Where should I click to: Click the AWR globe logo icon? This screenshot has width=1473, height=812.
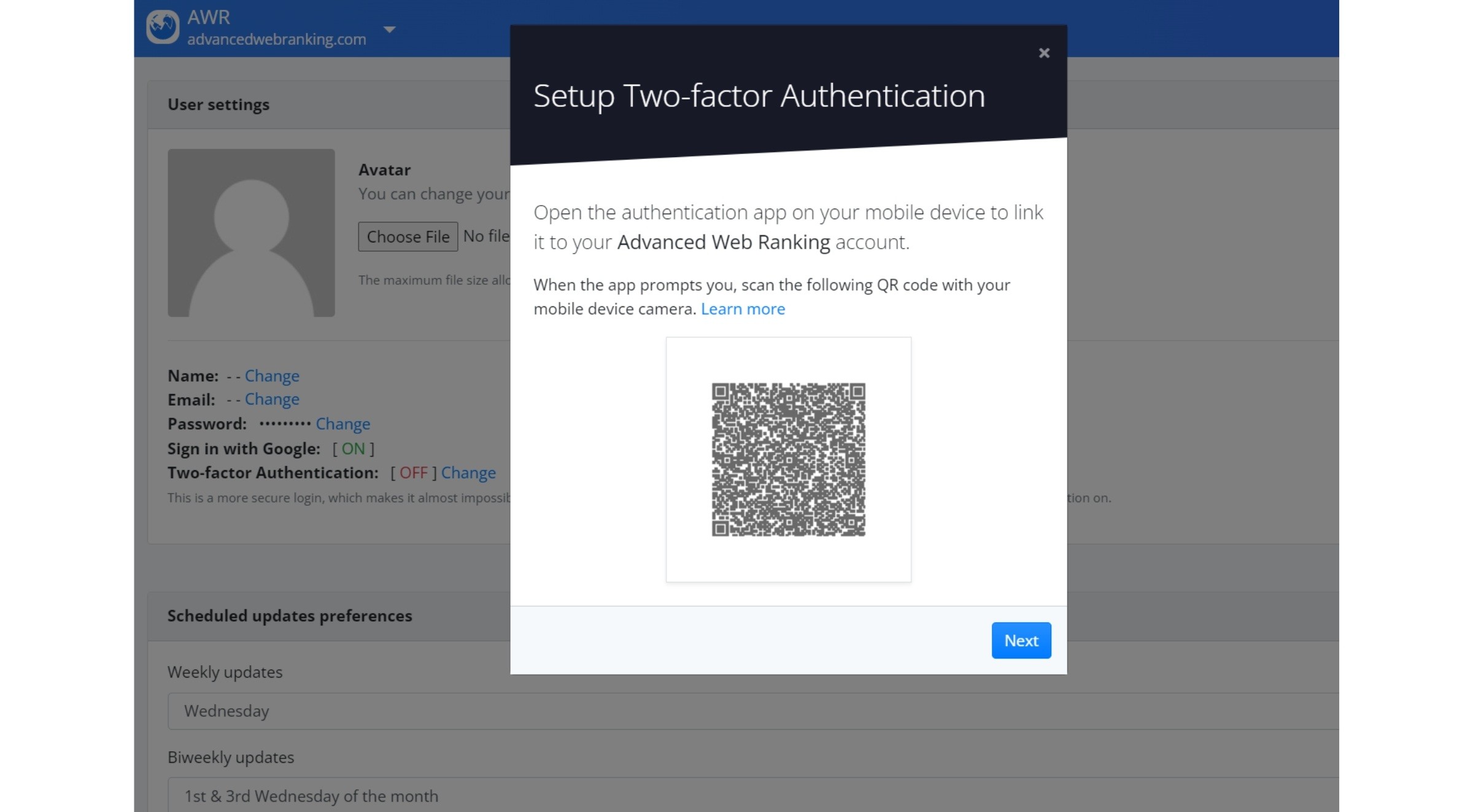tap(163, 27)
